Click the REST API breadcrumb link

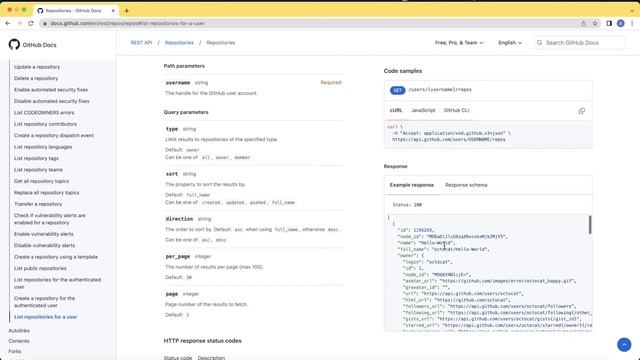pos(141,42)
